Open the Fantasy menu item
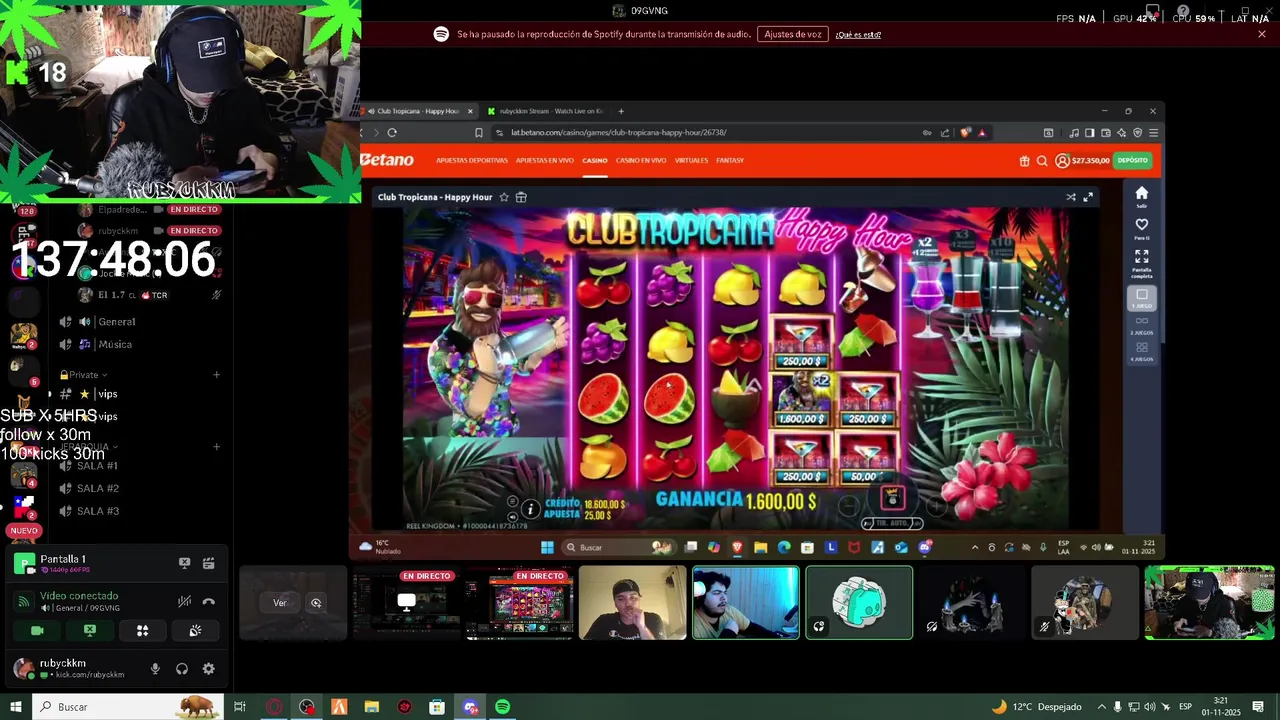Image resolution: width=1280 pixels, height=720 pixels. [x=730, y=160]
